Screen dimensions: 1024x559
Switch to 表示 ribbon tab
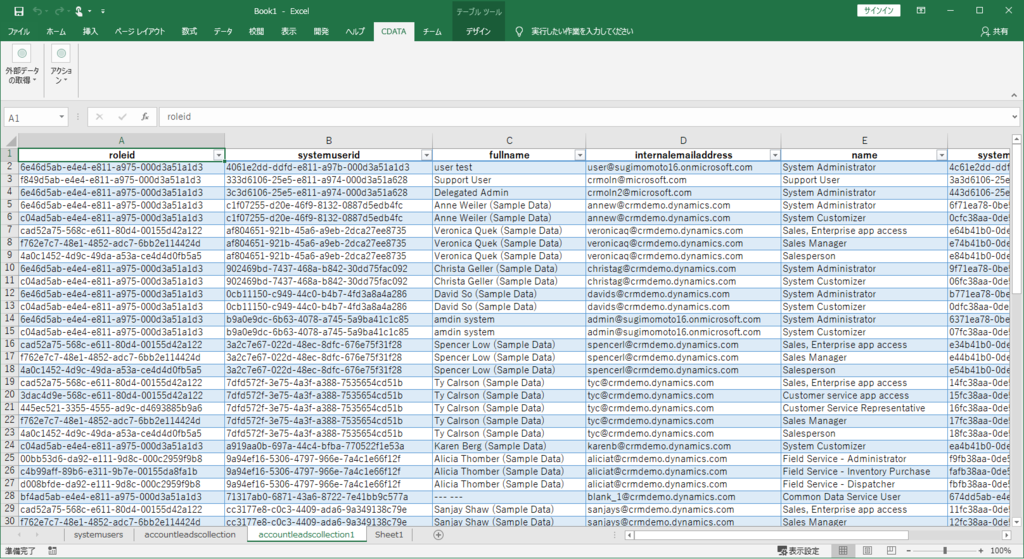289,31
